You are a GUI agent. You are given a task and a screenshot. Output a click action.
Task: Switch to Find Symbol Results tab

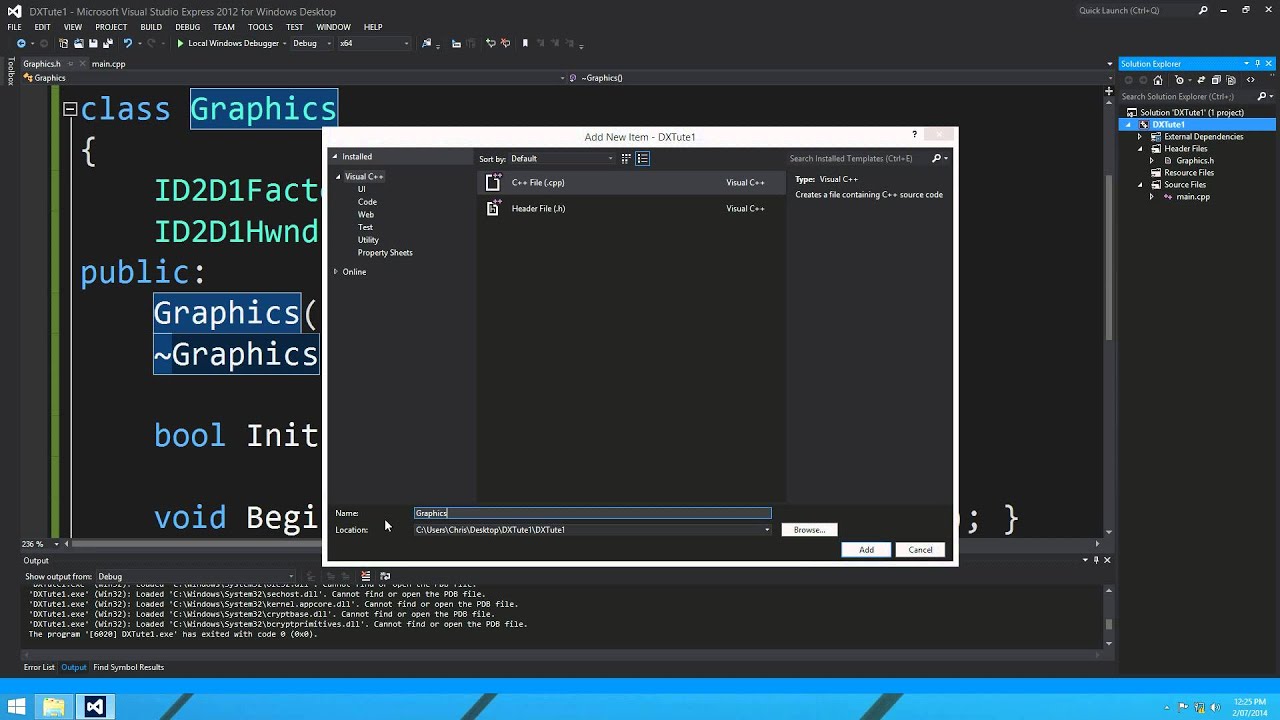[x=128, y=667]
